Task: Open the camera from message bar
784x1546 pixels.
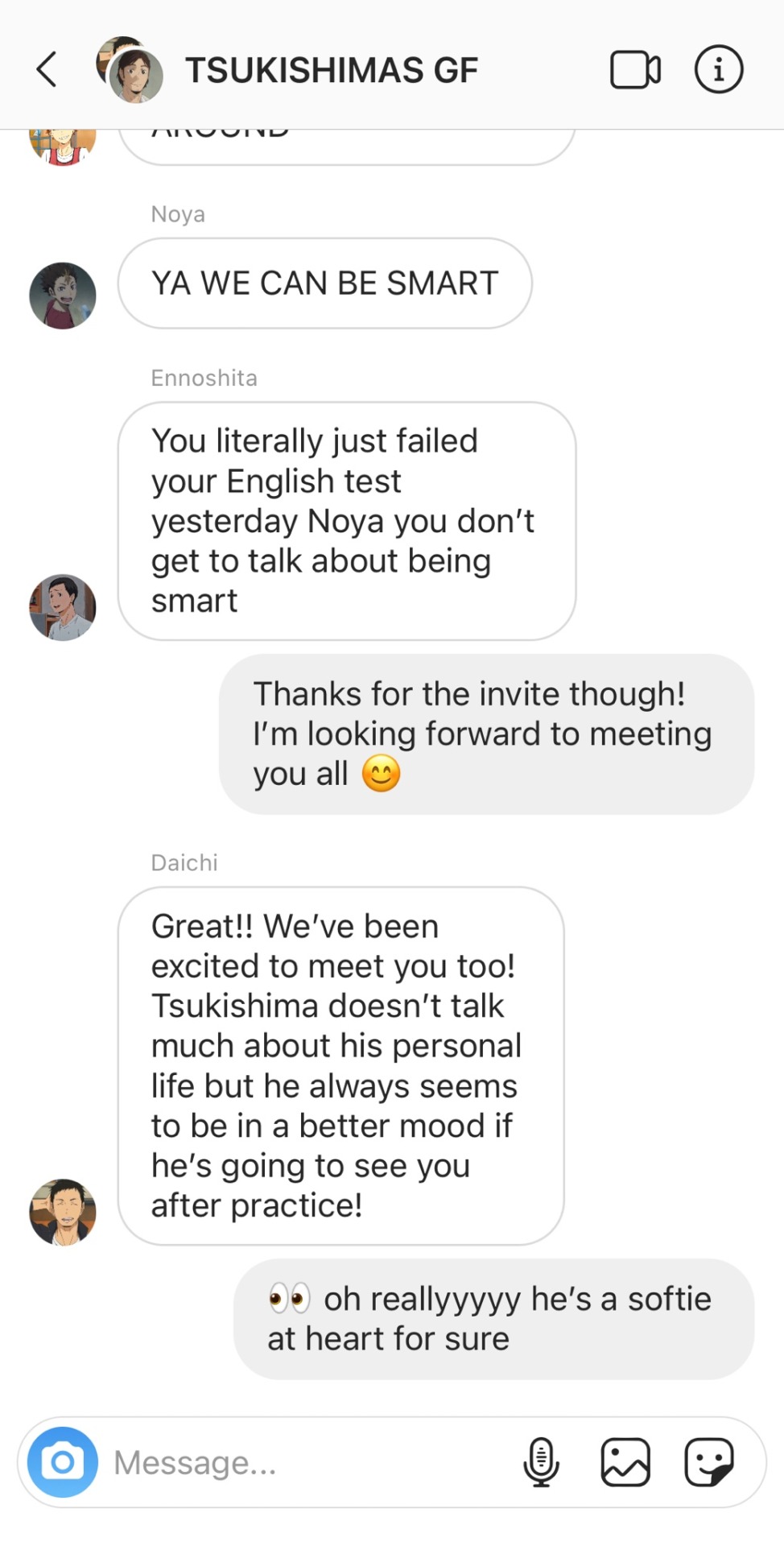Action: click(63, 1461)
